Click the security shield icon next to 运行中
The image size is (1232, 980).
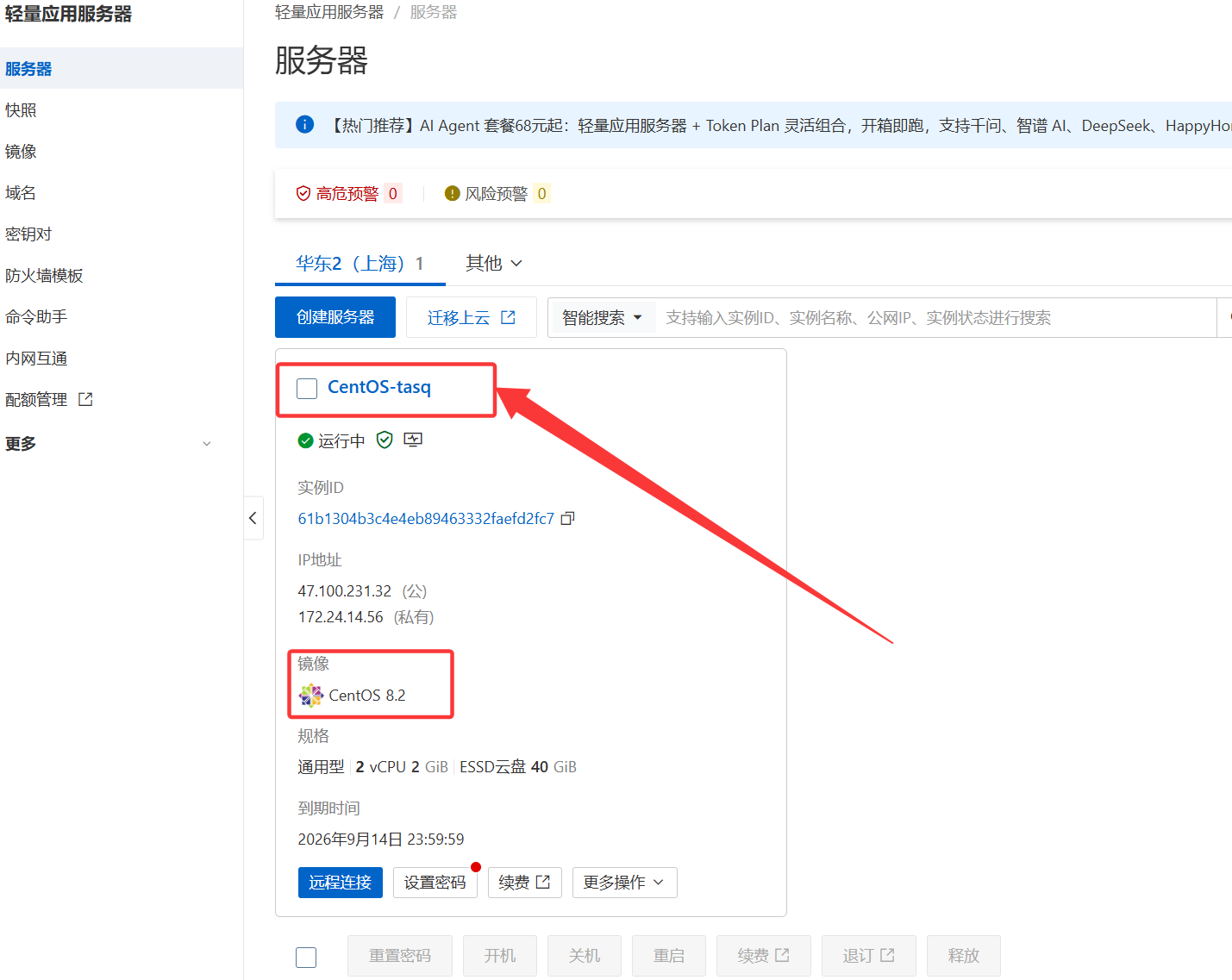point(385,440)
